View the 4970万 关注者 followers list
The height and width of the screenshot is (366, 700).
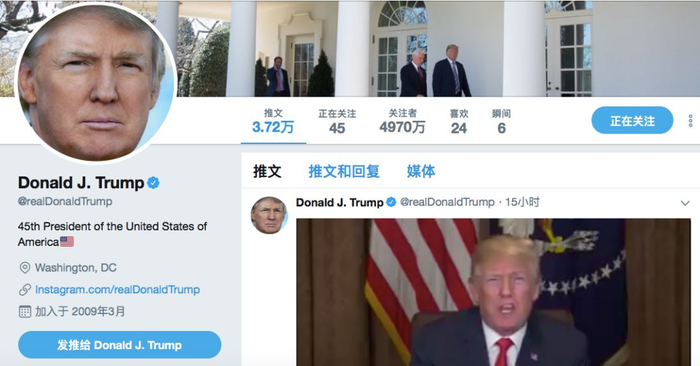click(402, 121)
